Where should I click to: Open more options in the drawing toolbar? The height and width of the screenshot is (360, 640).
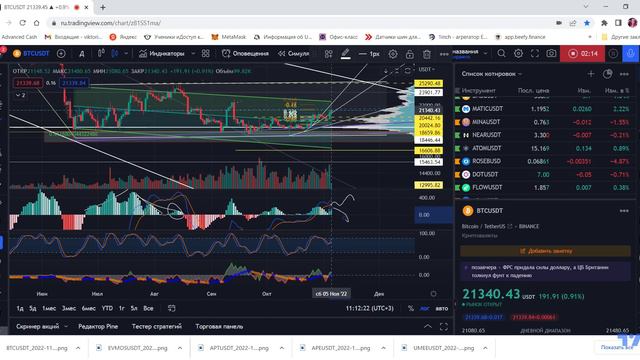click(x=444, y=54)
